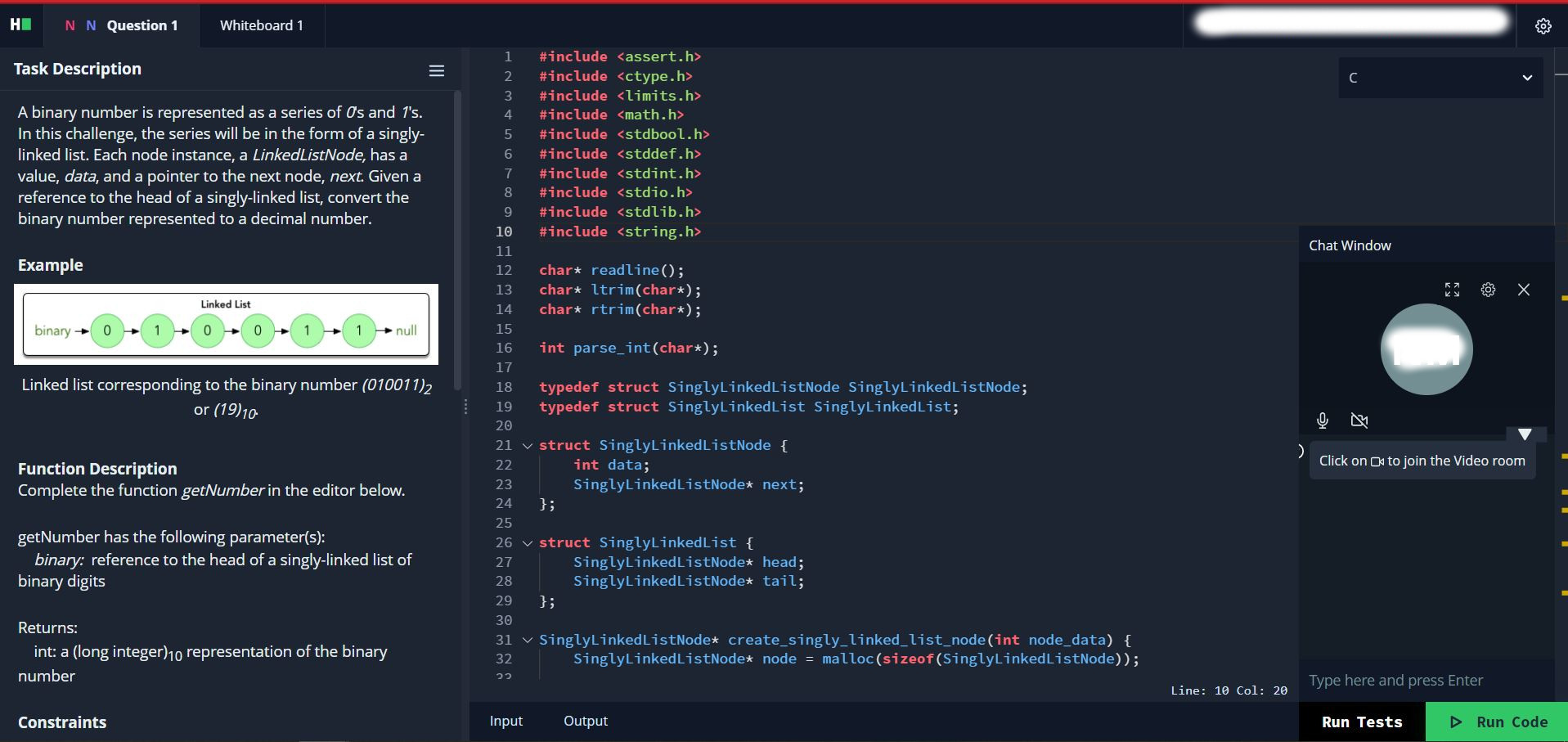Image resolution: width=1568 pixels, height=742 pixels.
Task: Collapse struct SinglyLinkedListNode at line 21
Action: pyautogui.click(x=528, y=446)
